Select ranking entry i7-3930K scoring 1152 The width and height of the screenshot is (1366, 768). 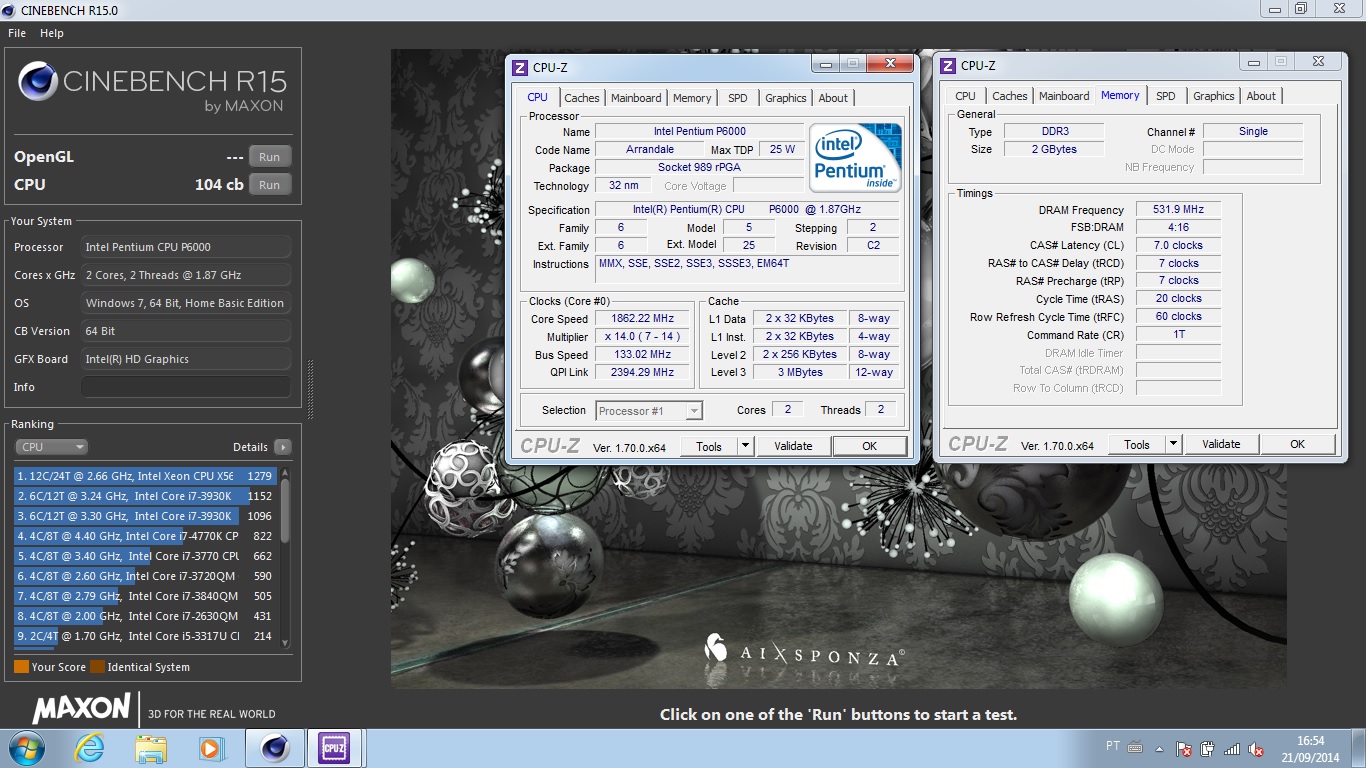point(145,496)
